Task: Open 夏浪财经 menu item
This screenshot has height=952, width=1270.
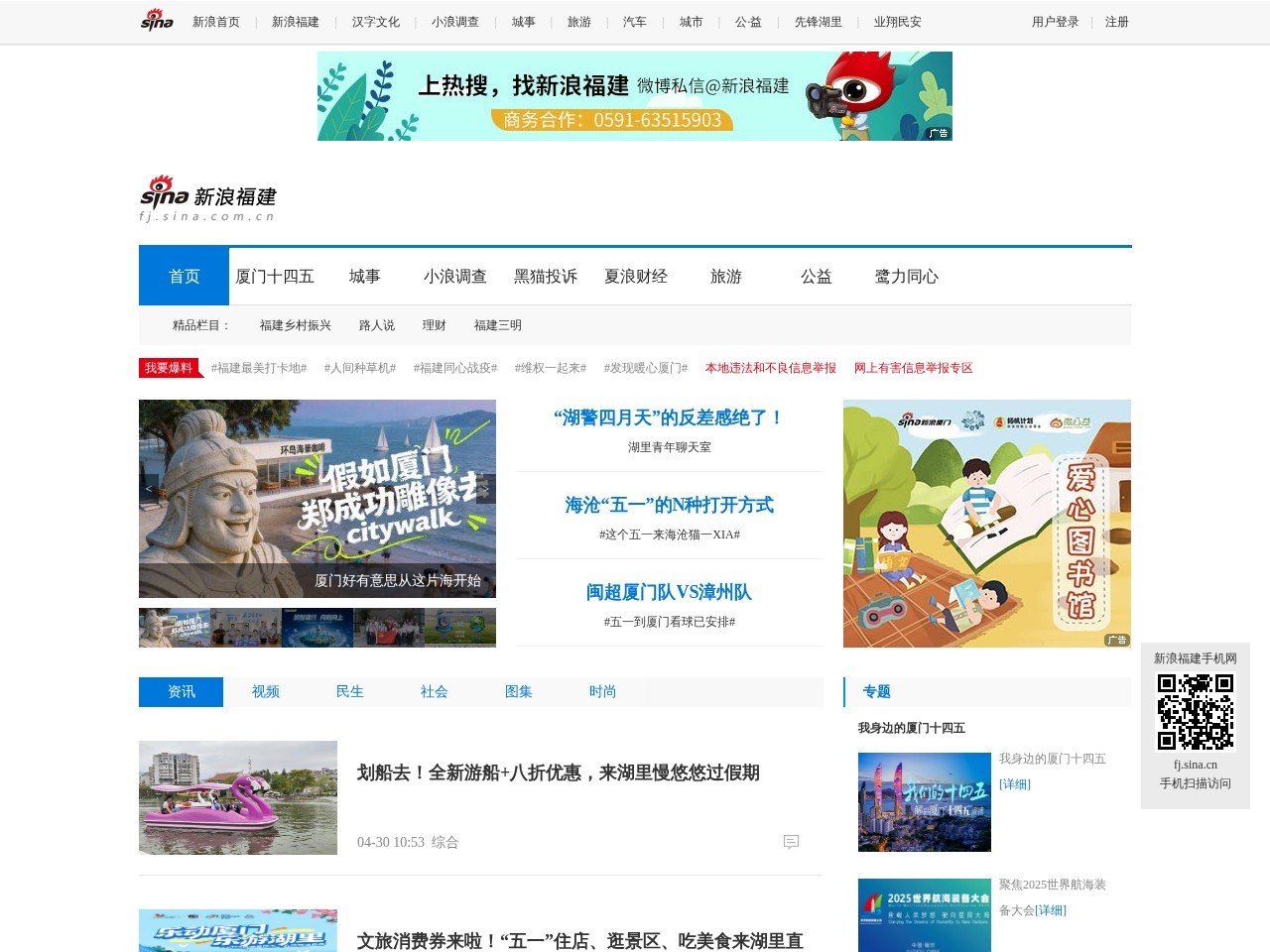Action: click(636, 276)
